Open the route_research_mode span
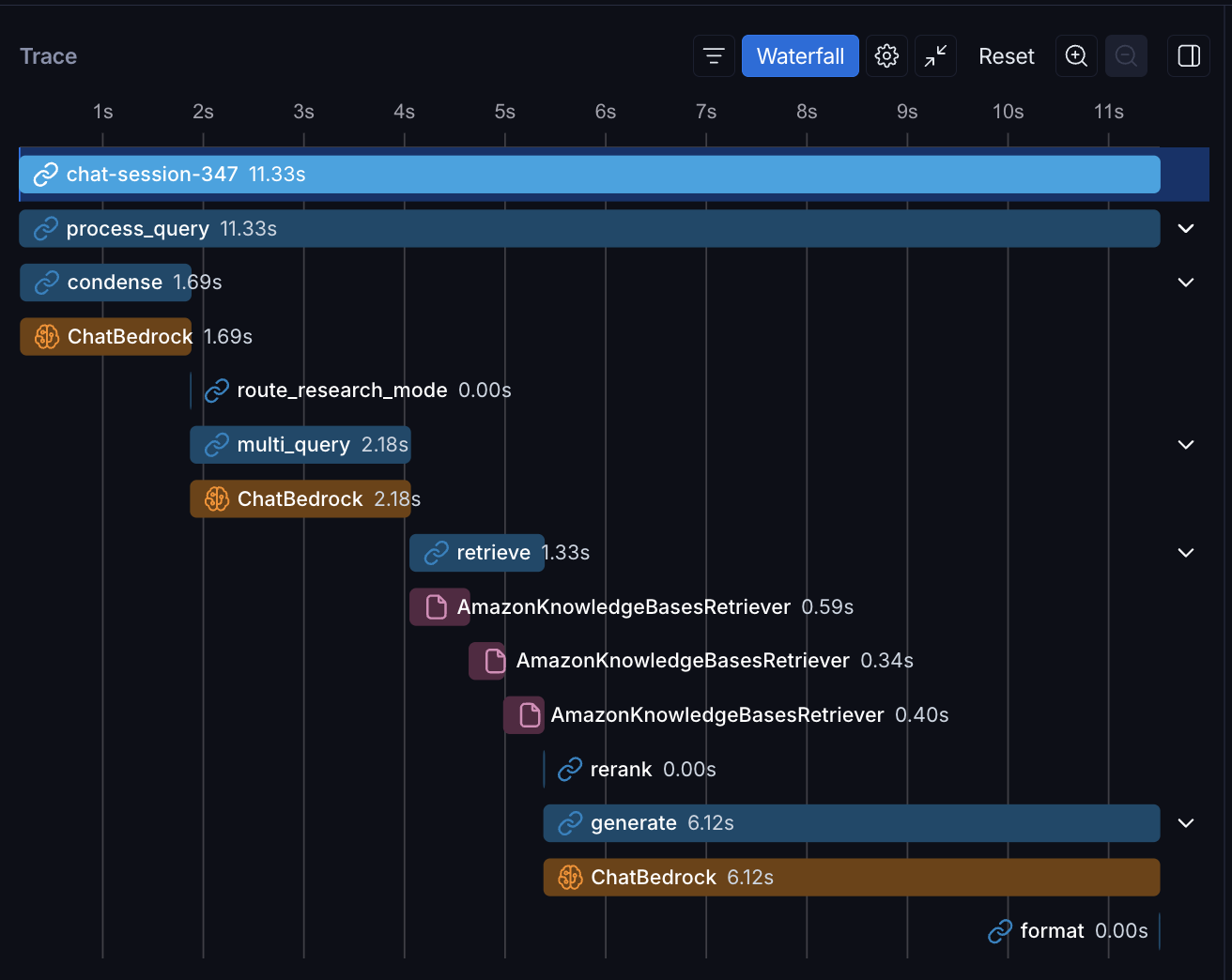 (x=342, y=390)
